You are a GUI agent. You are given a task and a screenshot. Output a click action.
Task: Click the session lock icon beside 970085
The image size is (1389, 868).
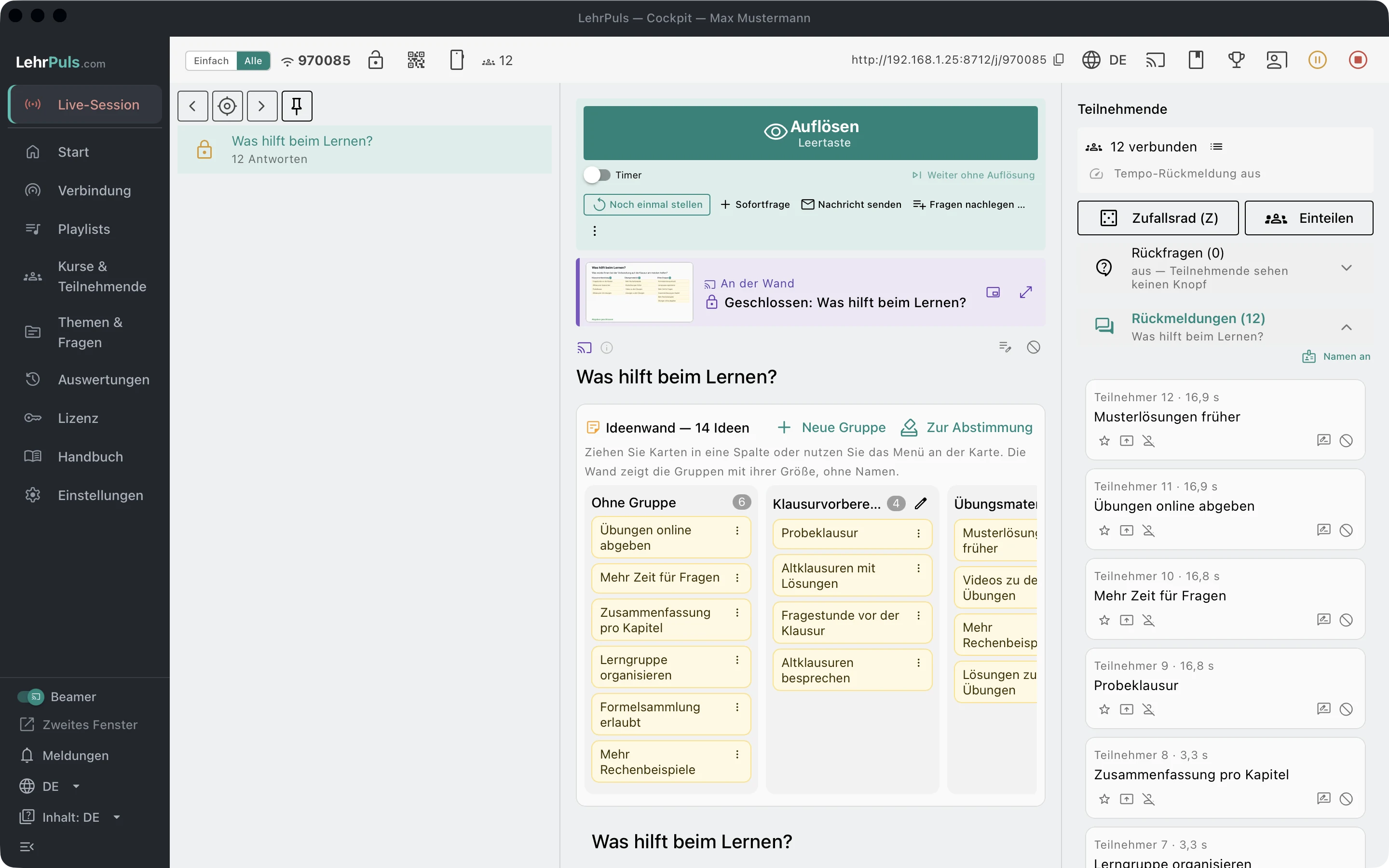[x=375, y=60]
